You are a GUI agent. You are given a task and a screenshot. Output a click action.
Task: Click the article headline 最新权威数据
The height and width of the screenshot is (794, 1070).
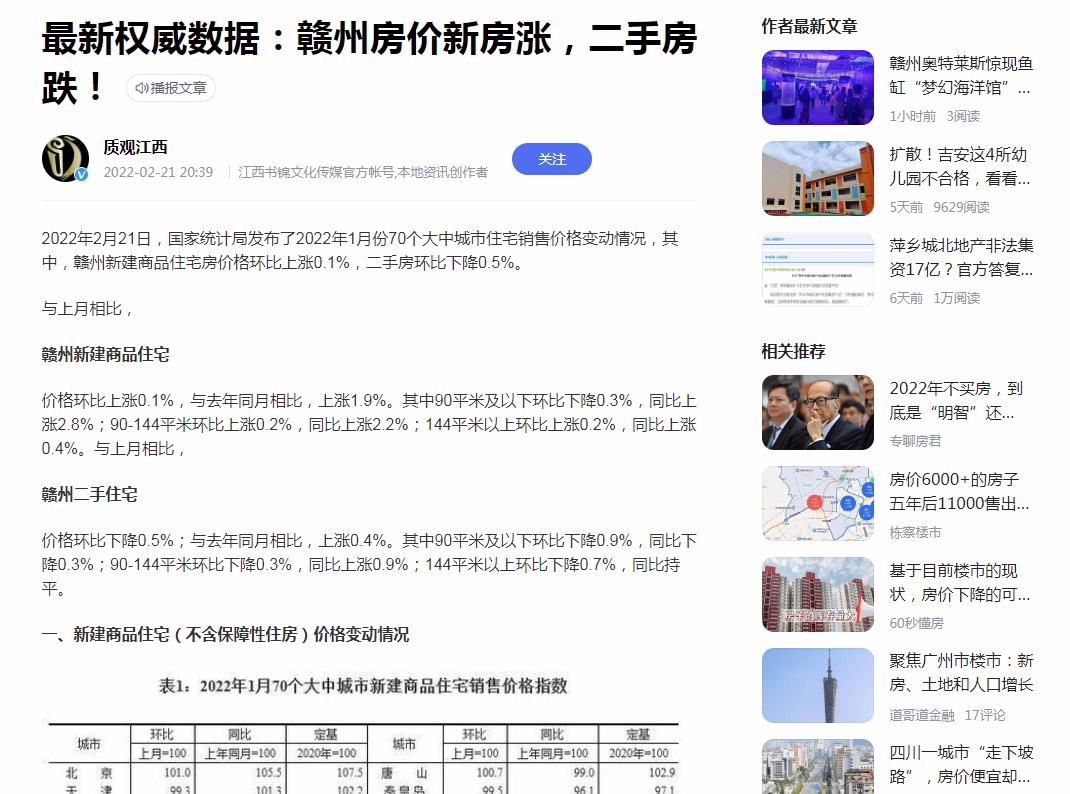pos(369,63)
